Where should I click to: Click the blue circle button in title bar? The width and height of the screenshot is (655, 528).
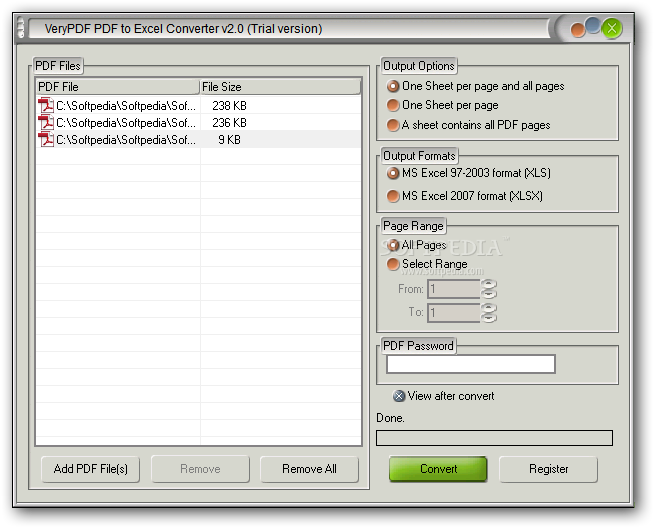pos(593,25)
